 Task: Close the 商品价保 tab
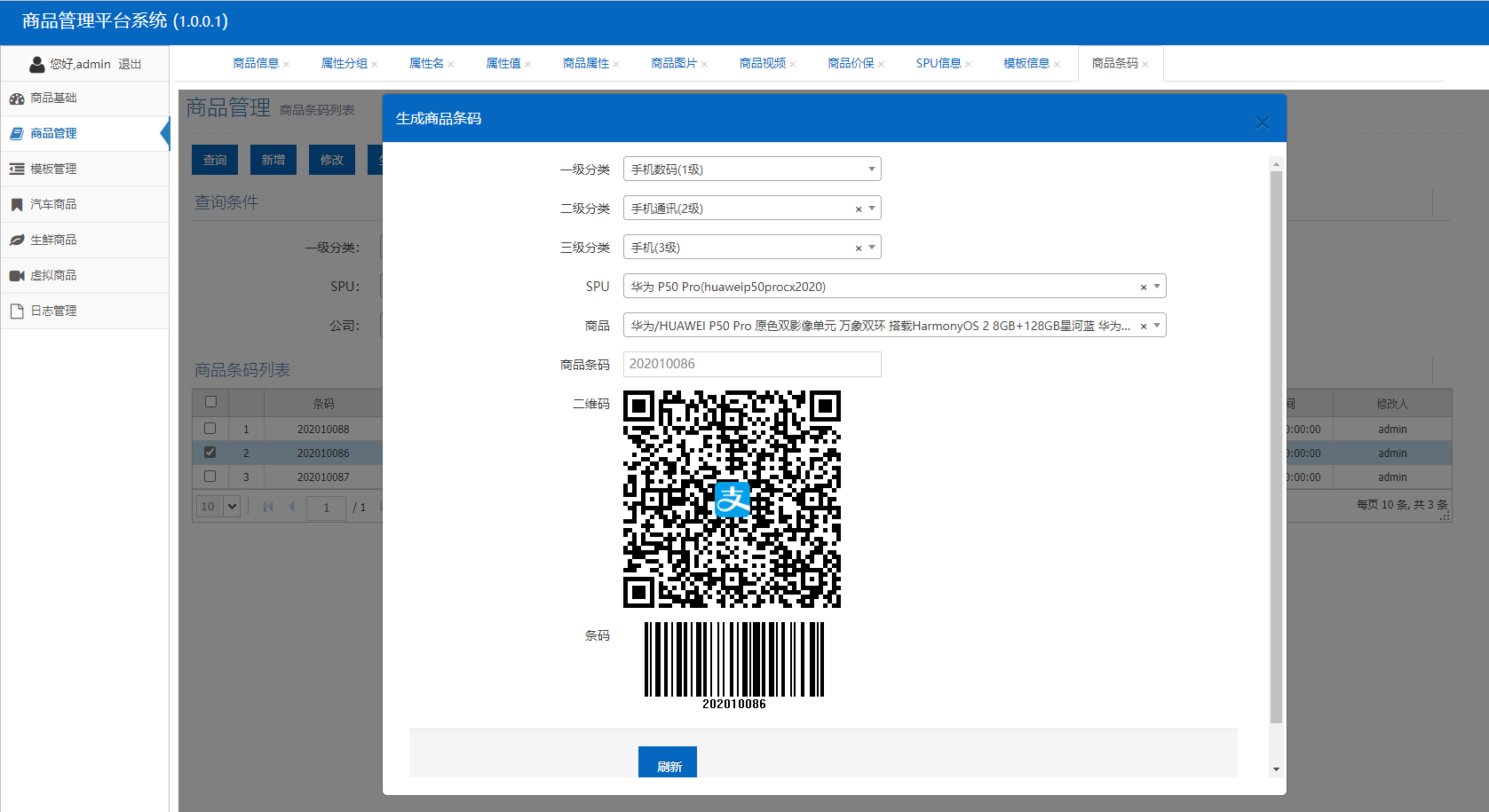[881, 65]
